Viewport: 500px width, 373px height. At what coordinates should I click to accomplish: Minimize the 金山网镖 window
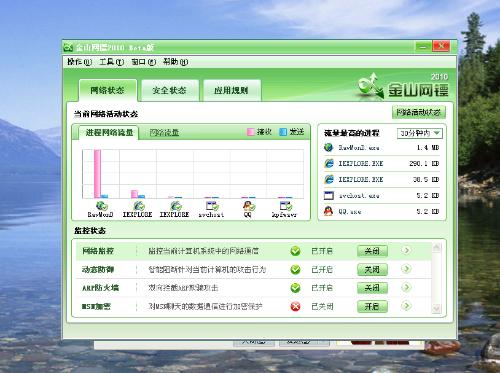[423, 46]
